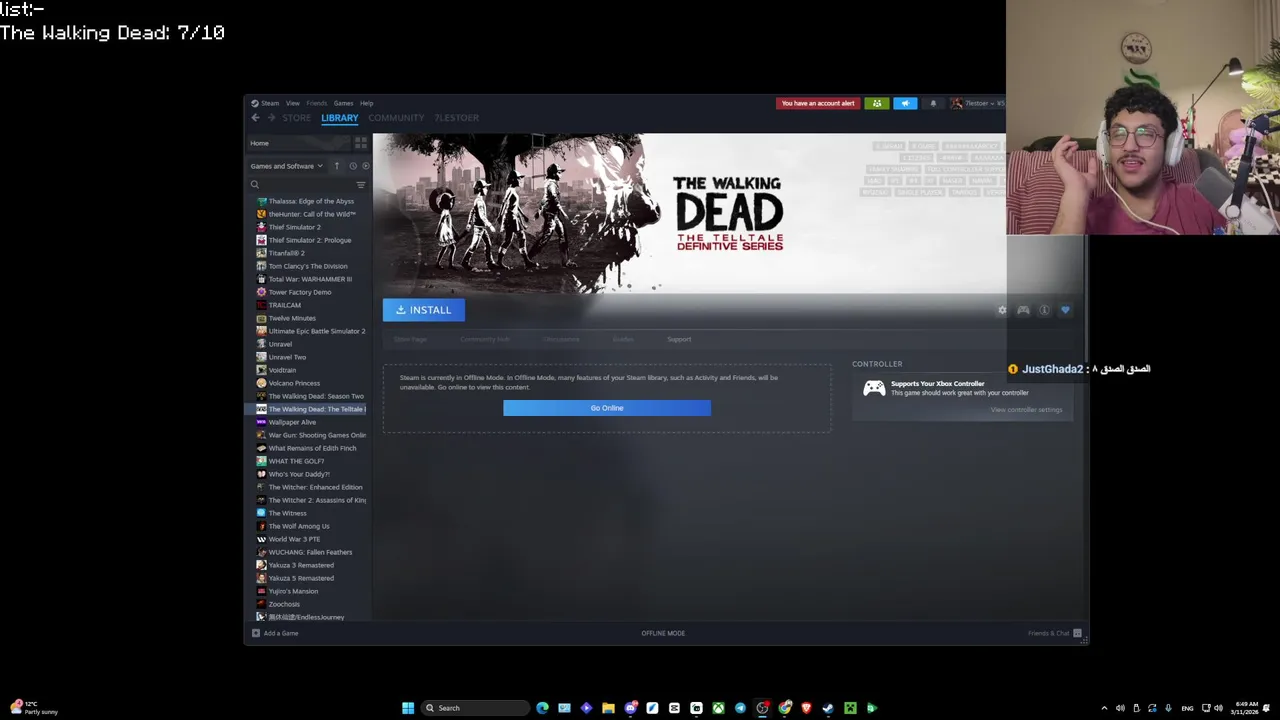This screenshot has height=720, width=1280.
Task: Sort library with the up-arrow icon
Action: 337,166
